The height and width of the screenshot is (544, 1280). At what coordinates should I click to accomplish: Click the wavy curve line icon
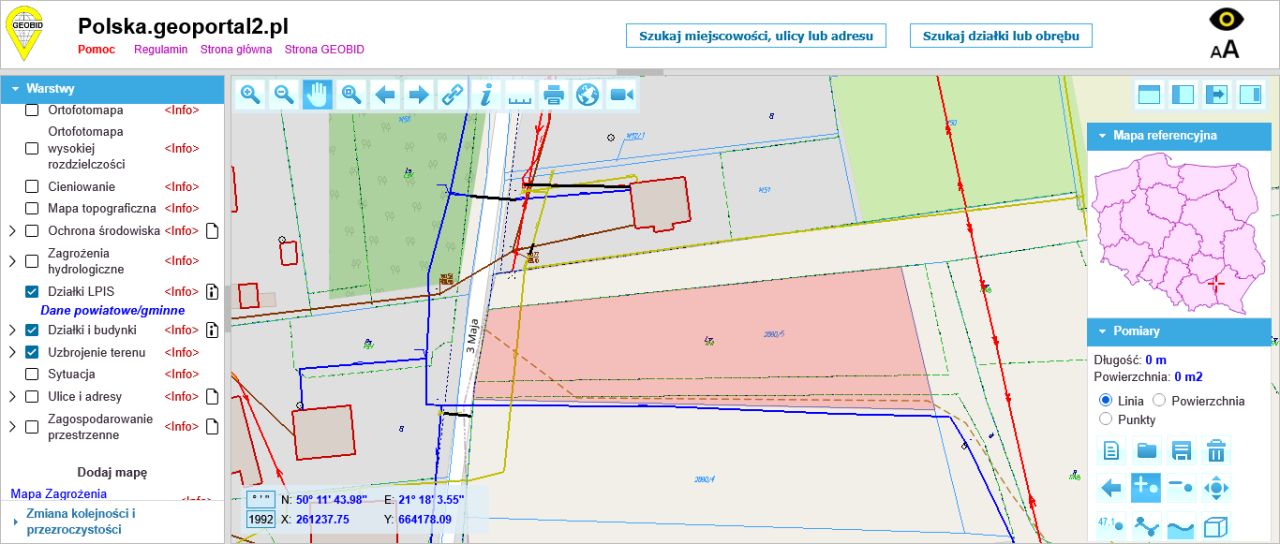(x=1181, y=525)
